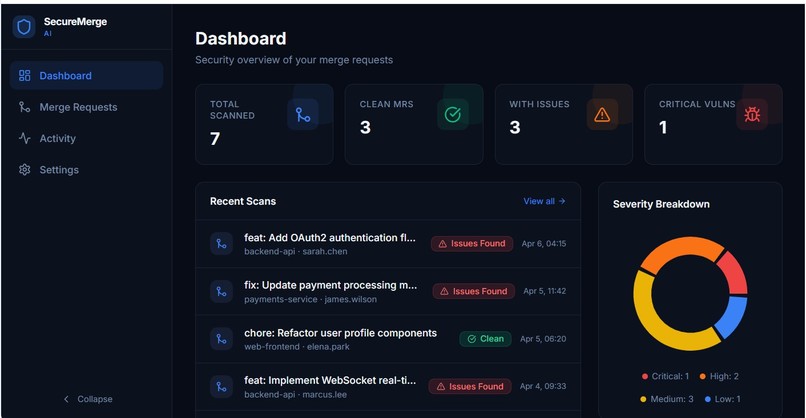806x418 pixels.
Task: Click the Critical Vulns bug icon
Action: click(x=752, y=115)
